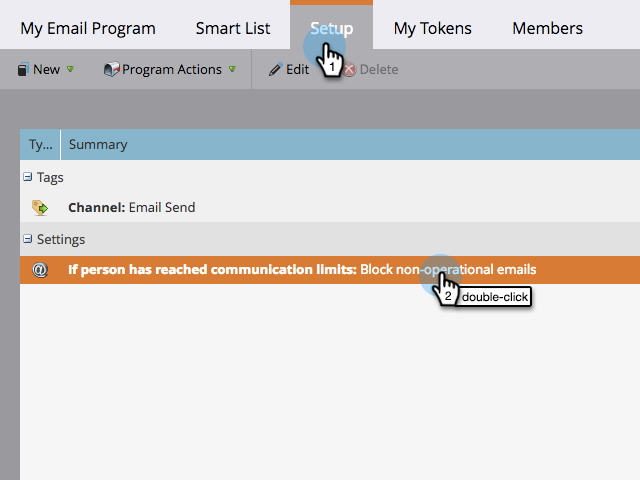This screenshot has width=640, height=480.
Task: Open the Members tab
Action: point(548,28)
